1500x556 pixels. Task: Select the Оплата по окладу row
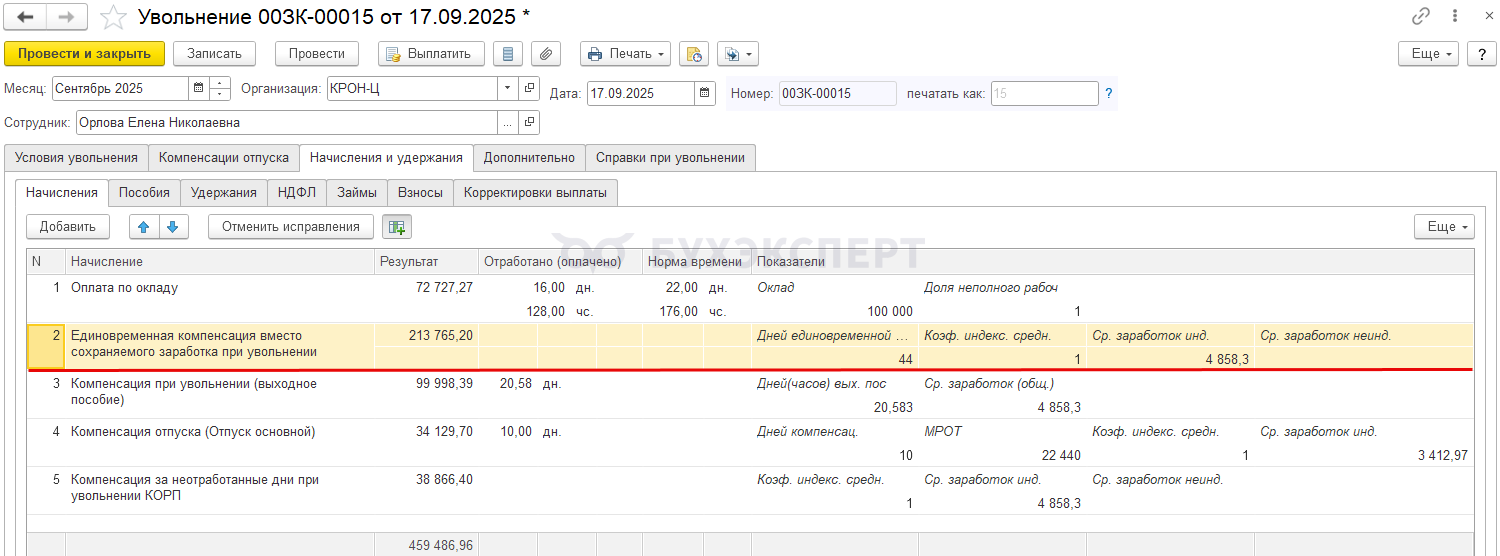[x=750, y=299]
